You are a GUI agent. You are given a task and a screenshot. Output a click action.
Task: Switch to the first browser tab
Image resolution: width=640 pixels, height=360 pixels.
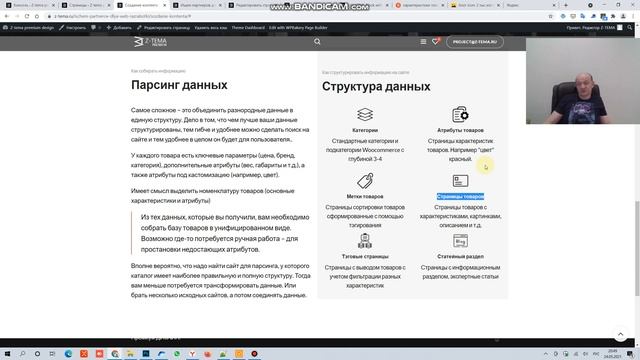[30, 5]
